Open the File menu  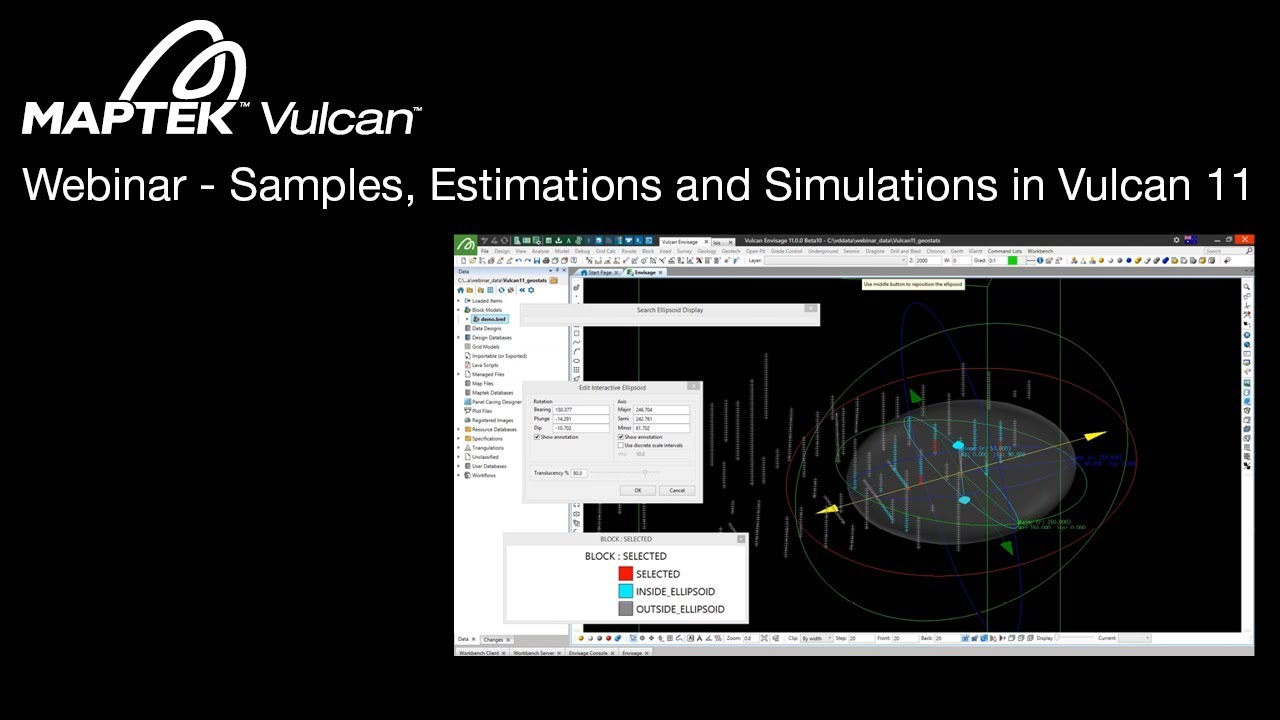point(485,251)
